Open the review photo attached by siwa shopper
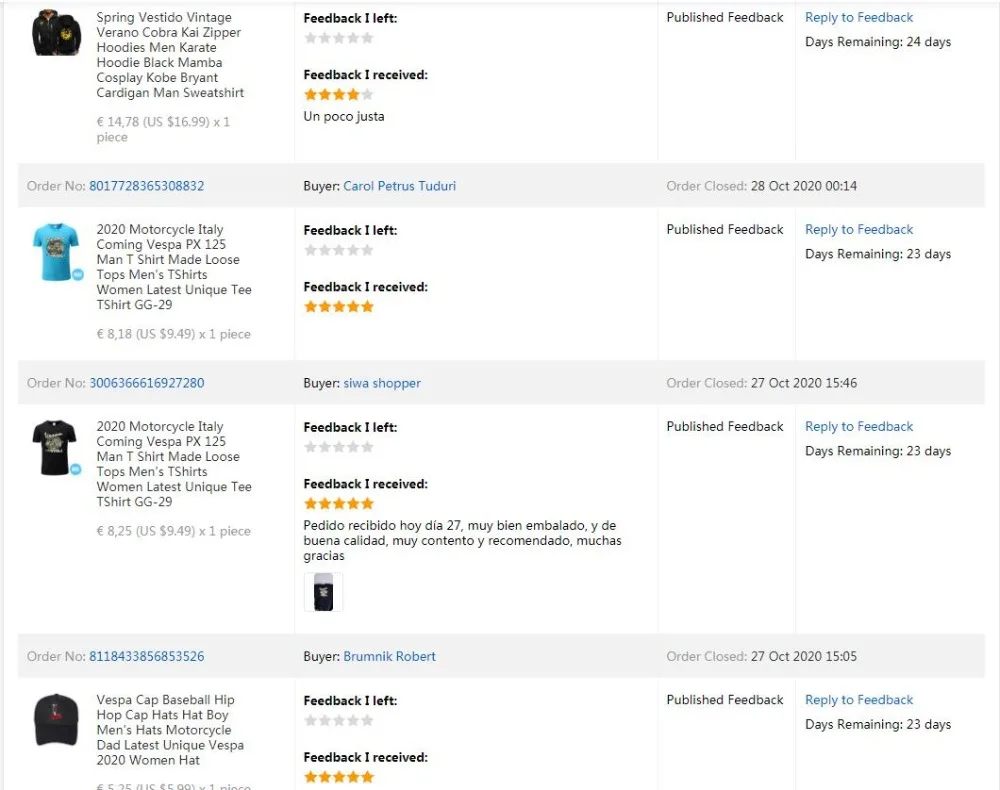 click(323, 592)
